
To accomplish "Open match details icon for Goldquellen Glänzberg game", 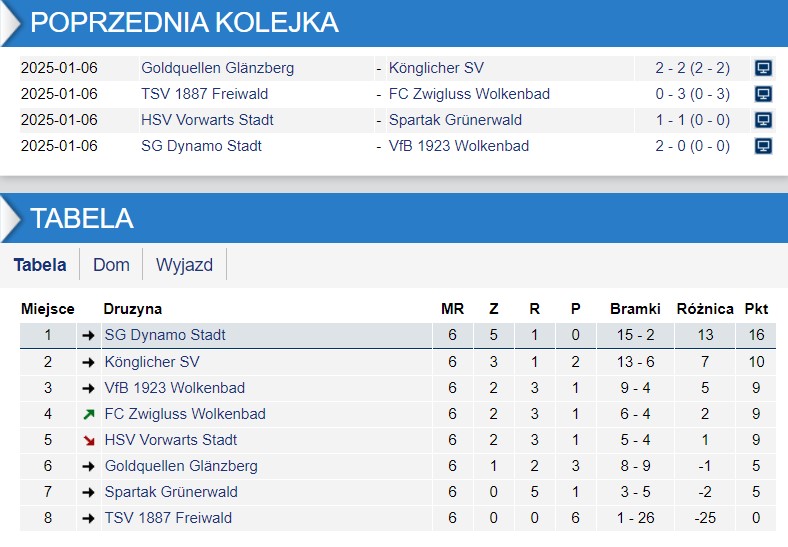I will pyautogui.click(x=763, y=68).
